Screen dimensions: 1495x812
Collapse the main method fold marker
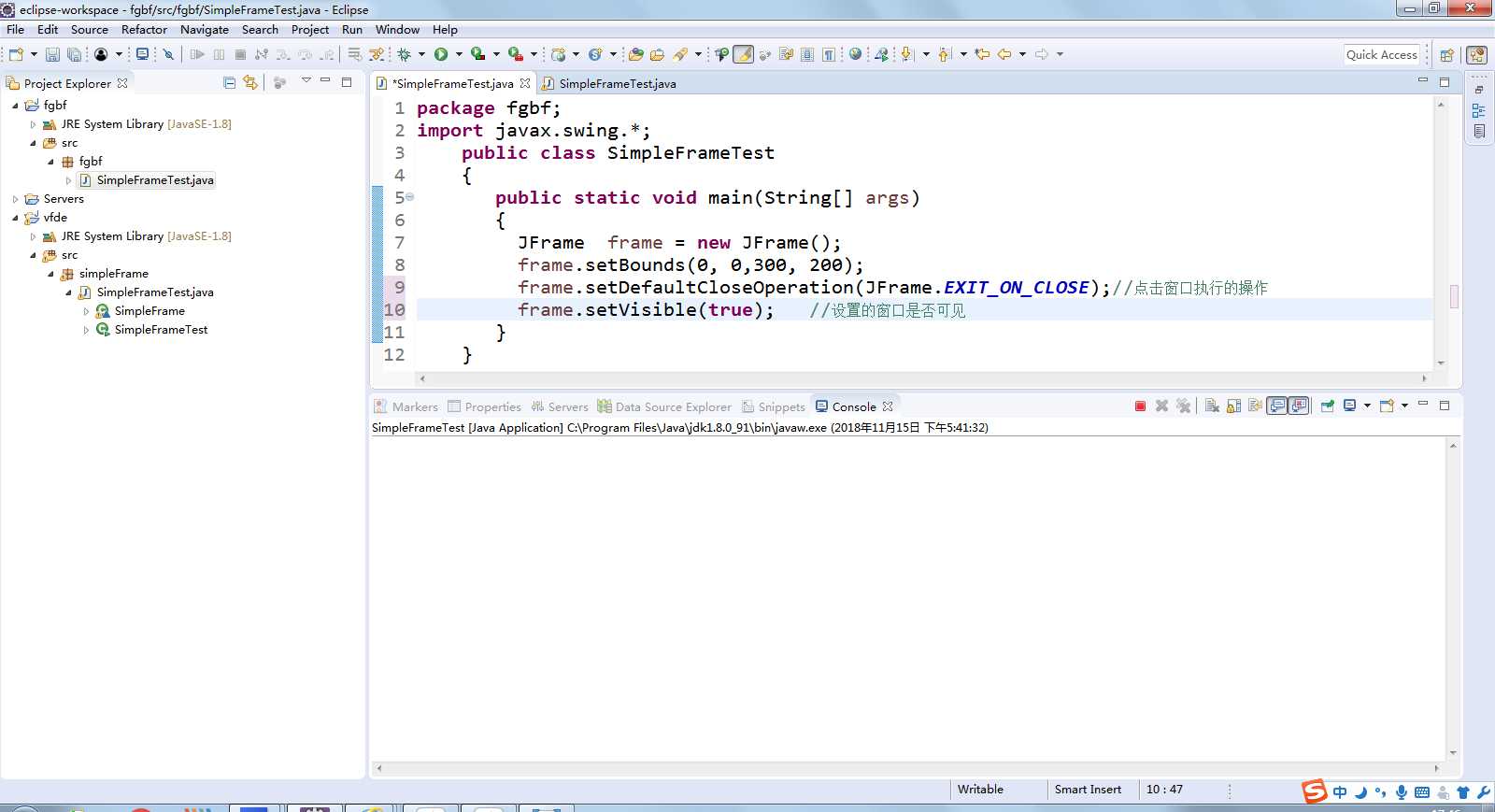[409, 197]
